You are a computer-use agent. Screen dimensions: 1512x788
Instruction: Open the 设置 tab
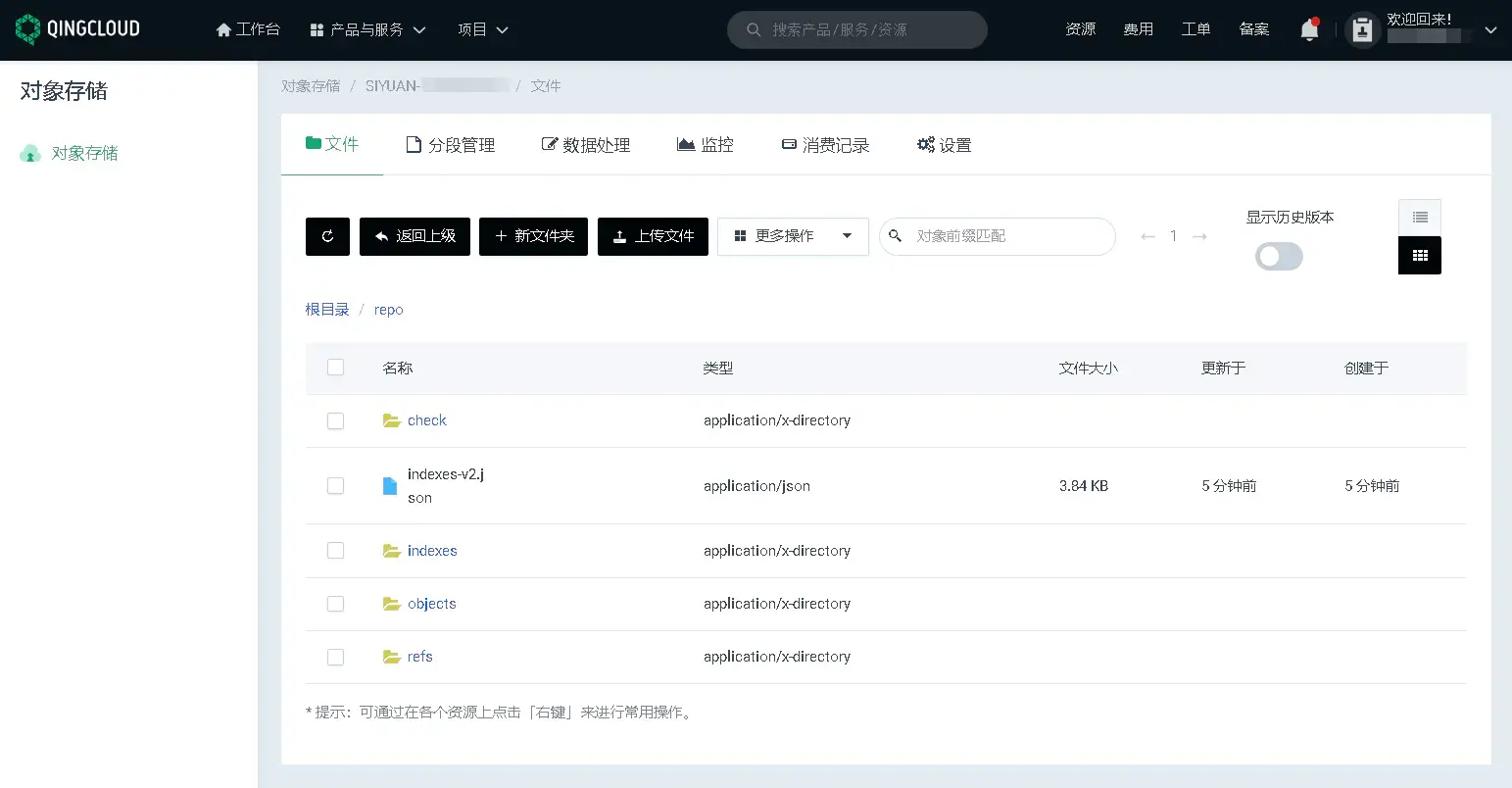[943, 144]
